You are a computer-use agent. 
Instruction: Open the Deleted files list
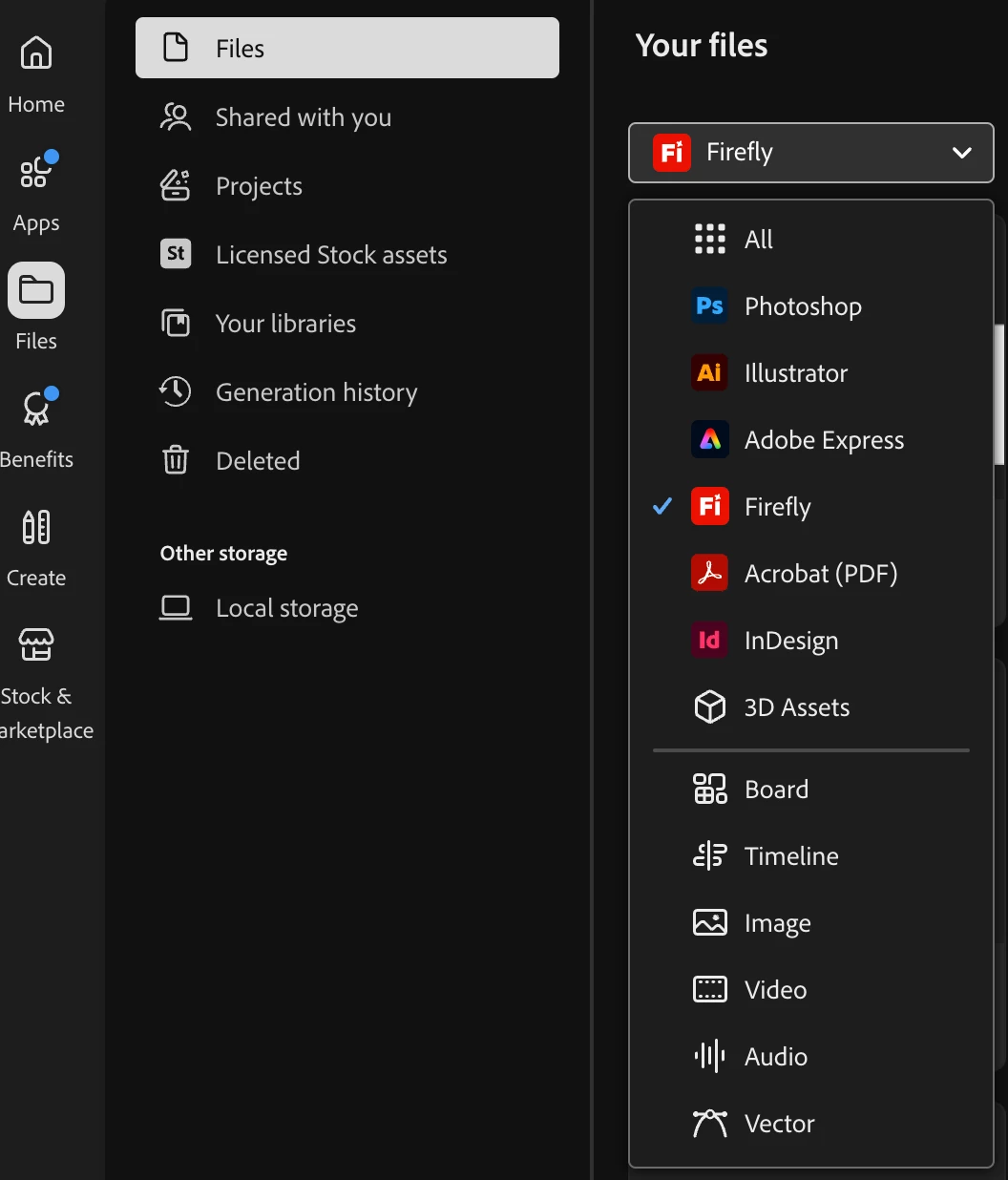click(x=347, y=461)
